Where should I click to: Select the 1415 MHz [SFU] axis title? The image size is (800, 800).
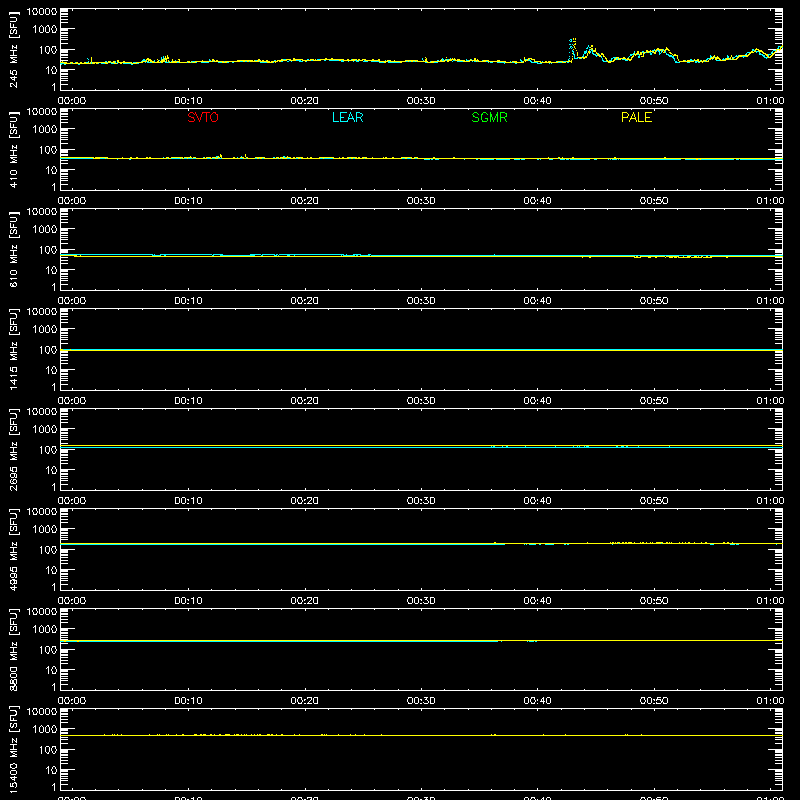click(14, 349)
